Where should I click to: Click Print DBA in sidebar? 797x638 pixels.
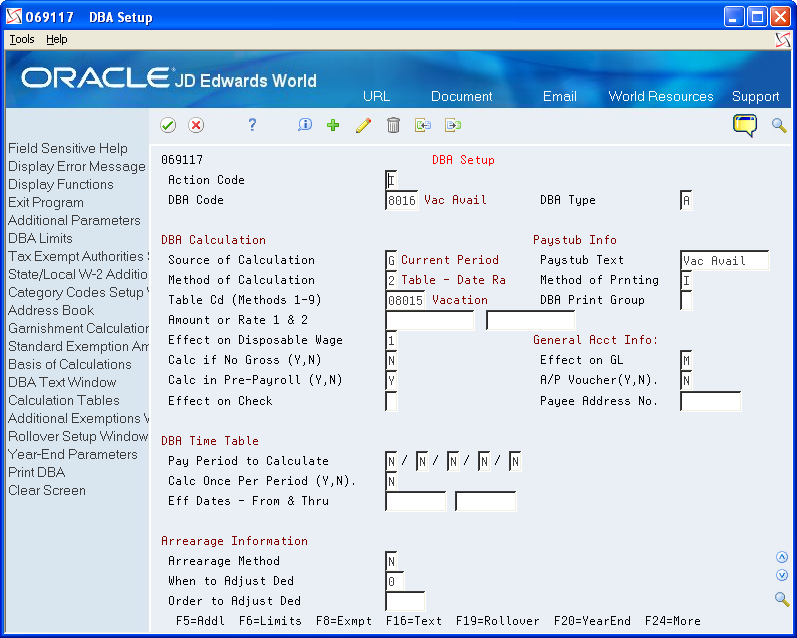(37, 472)
